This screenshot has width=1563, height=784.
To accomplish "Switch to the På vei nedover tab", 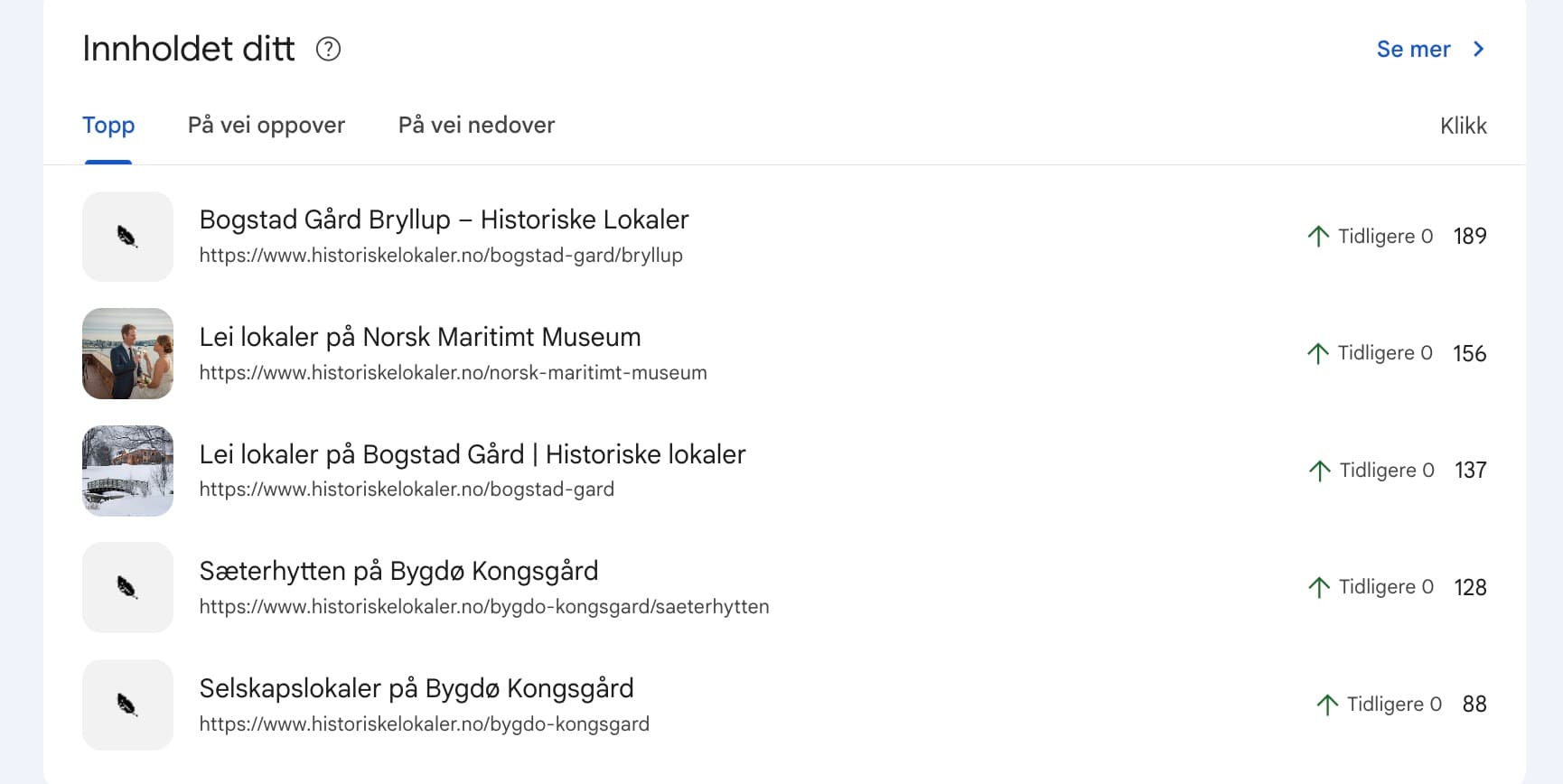I will click(476, 125).
